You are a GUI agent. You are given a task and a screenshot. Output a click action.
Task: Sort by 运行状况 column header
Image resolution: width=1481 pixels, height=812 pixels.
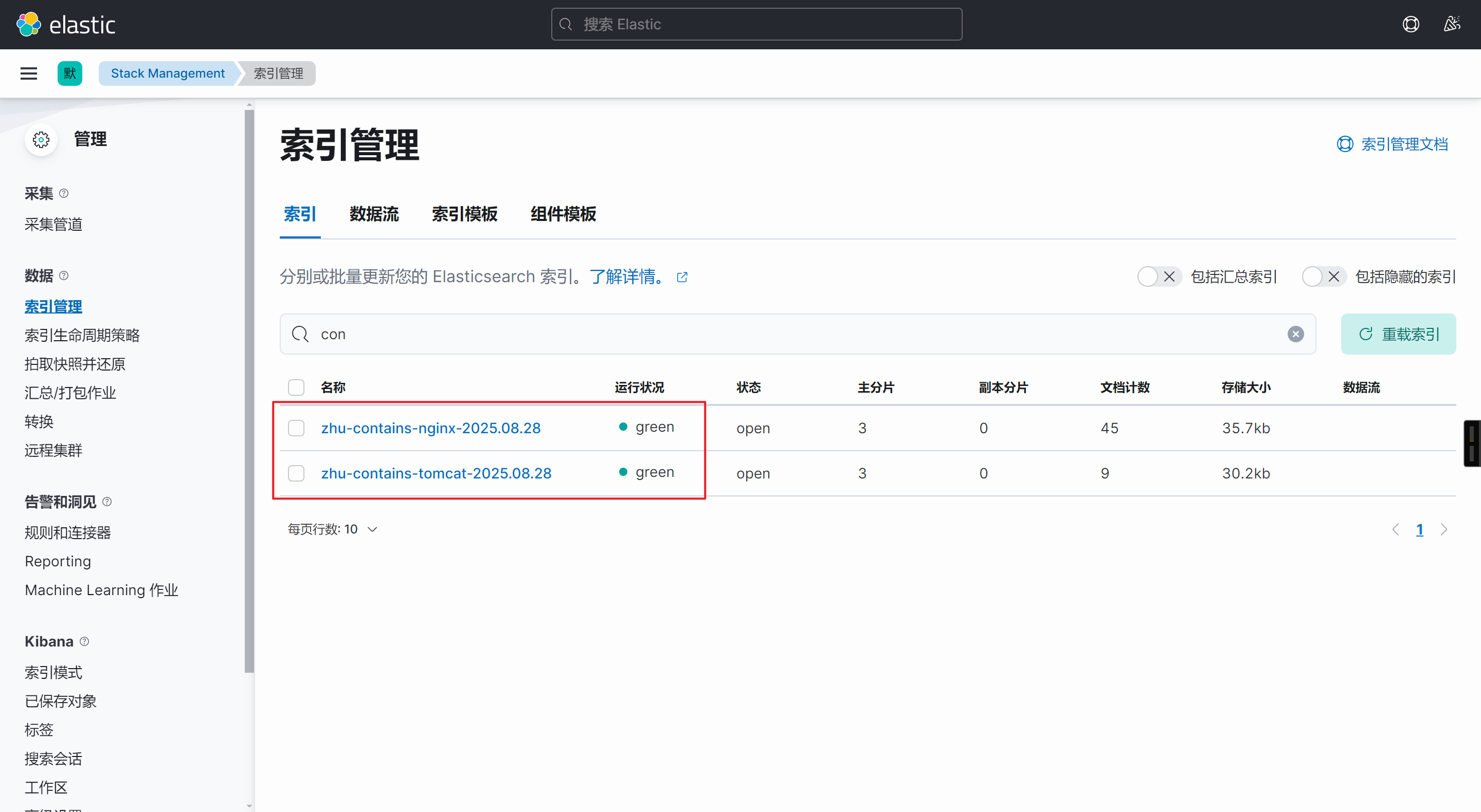(x=639, y=387)
